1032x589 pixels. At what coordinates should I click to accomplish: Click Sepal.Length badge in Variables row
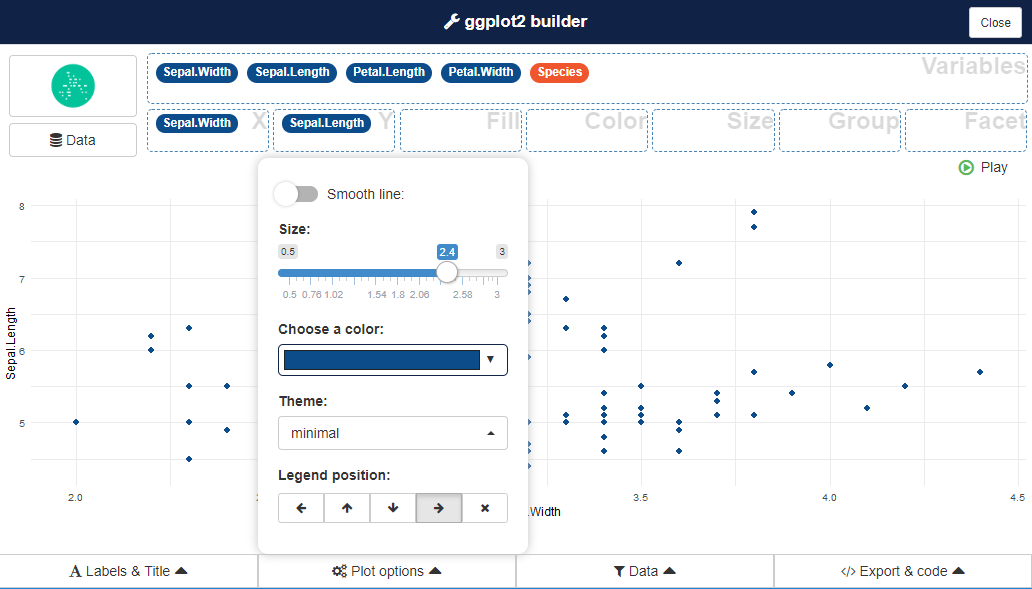(292, 72)
